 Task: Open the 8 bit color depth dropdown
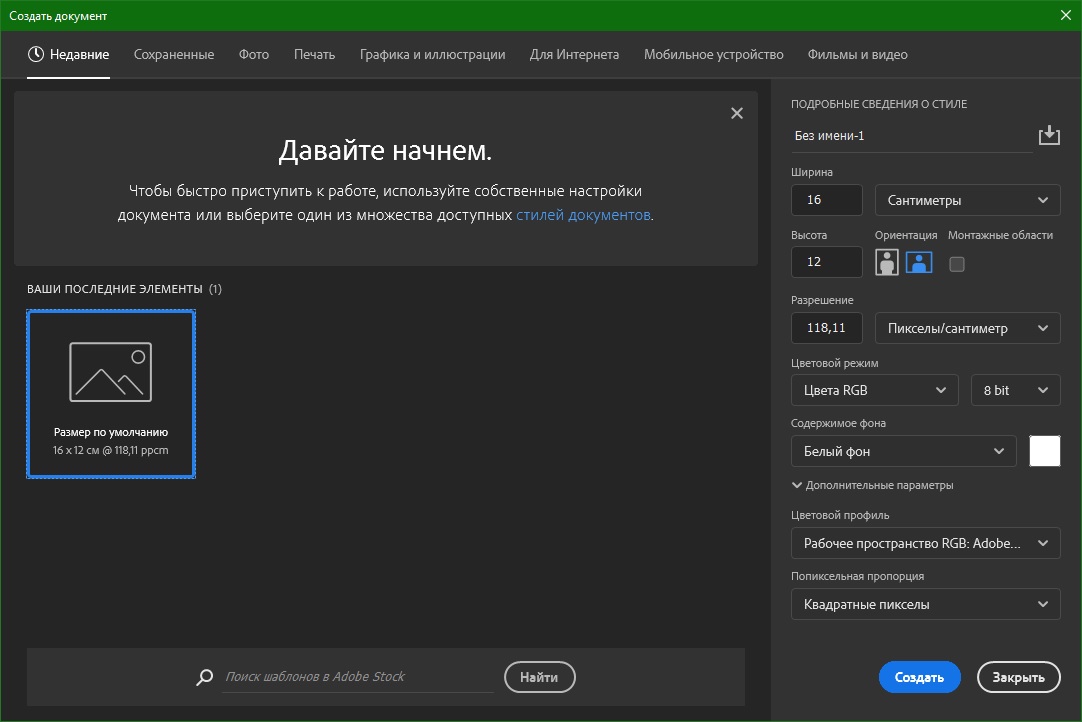(1015, 389)
